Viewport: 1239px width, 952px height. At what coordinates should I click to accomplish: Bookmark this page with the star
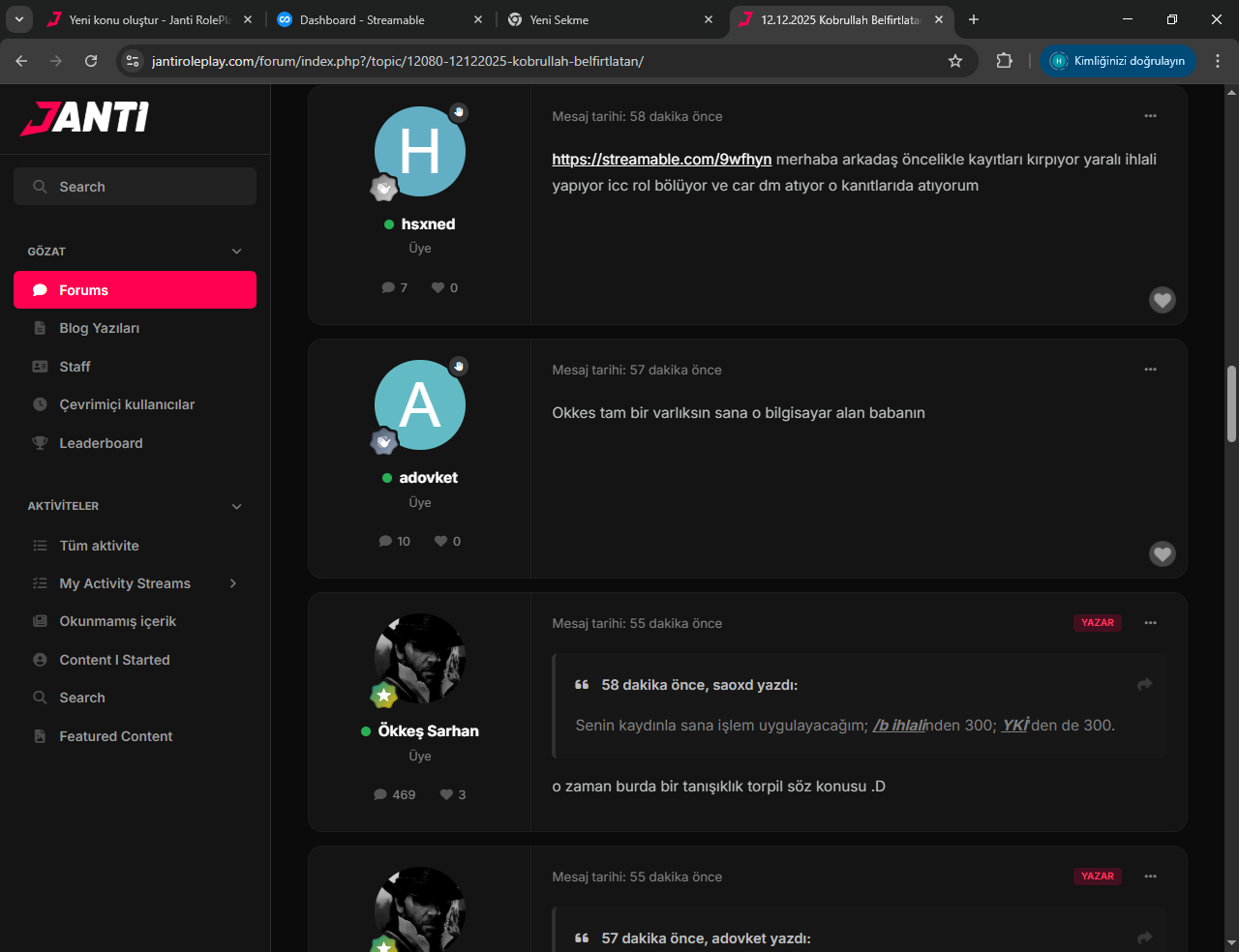[x=955, y=61]
